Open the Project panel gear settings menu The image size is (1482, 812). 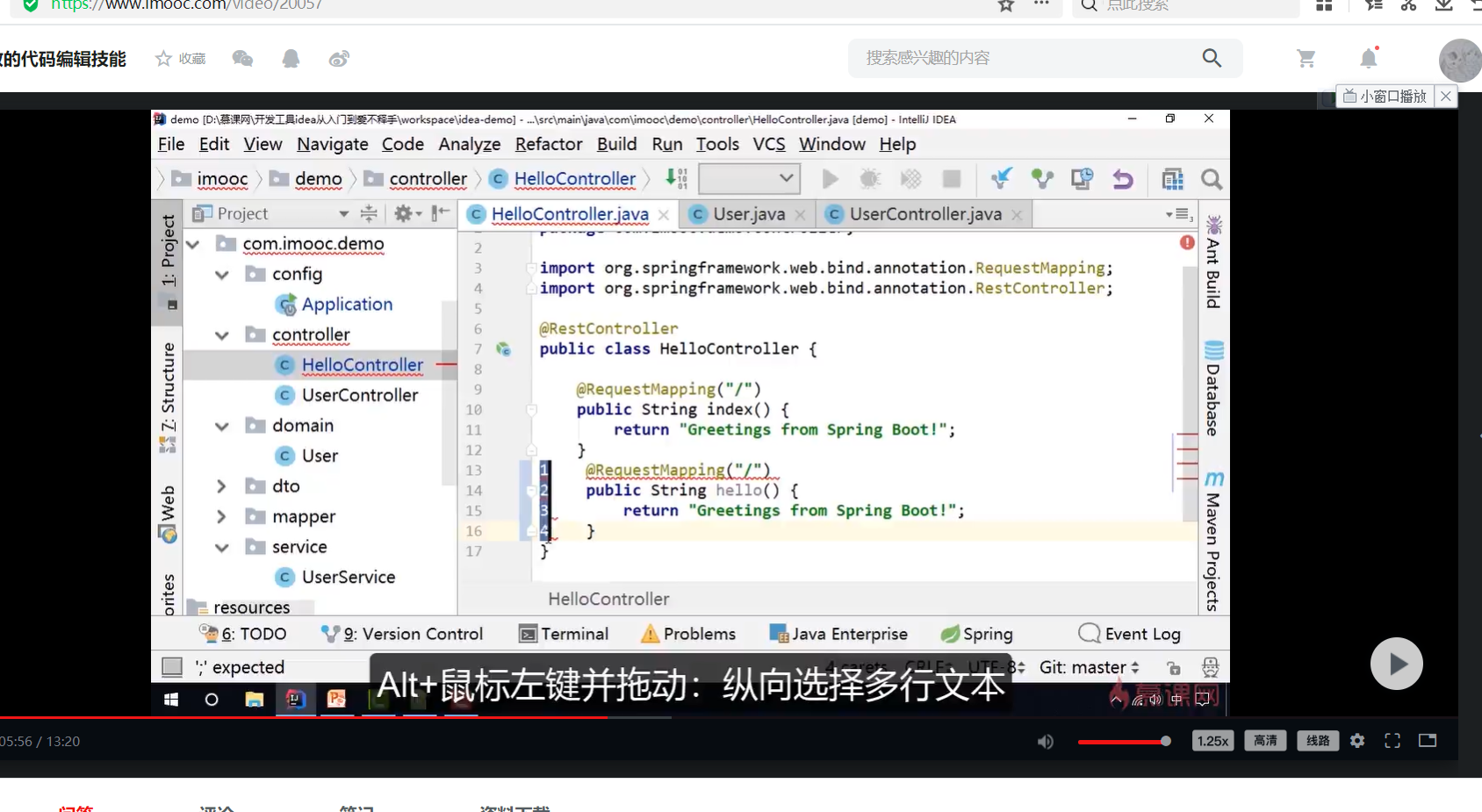click(x=407, y=213)
